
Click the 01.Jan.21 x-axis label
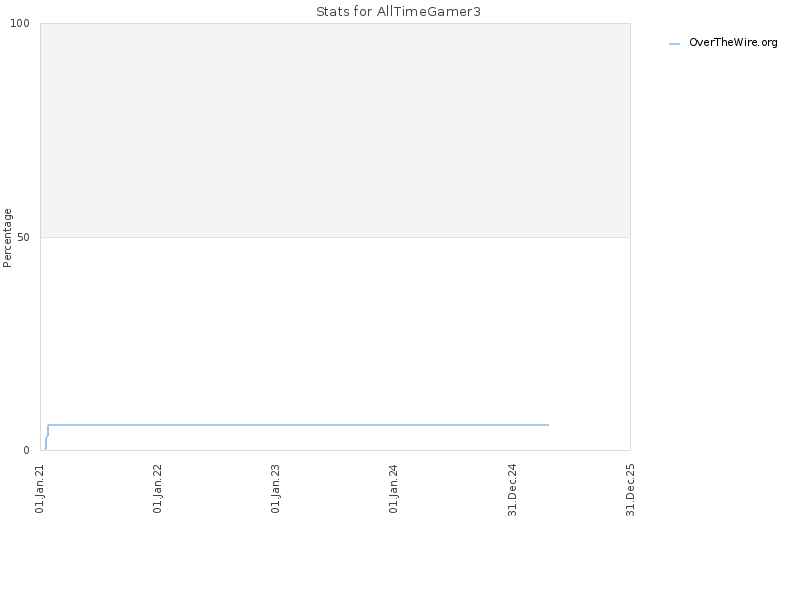point(40,488)
